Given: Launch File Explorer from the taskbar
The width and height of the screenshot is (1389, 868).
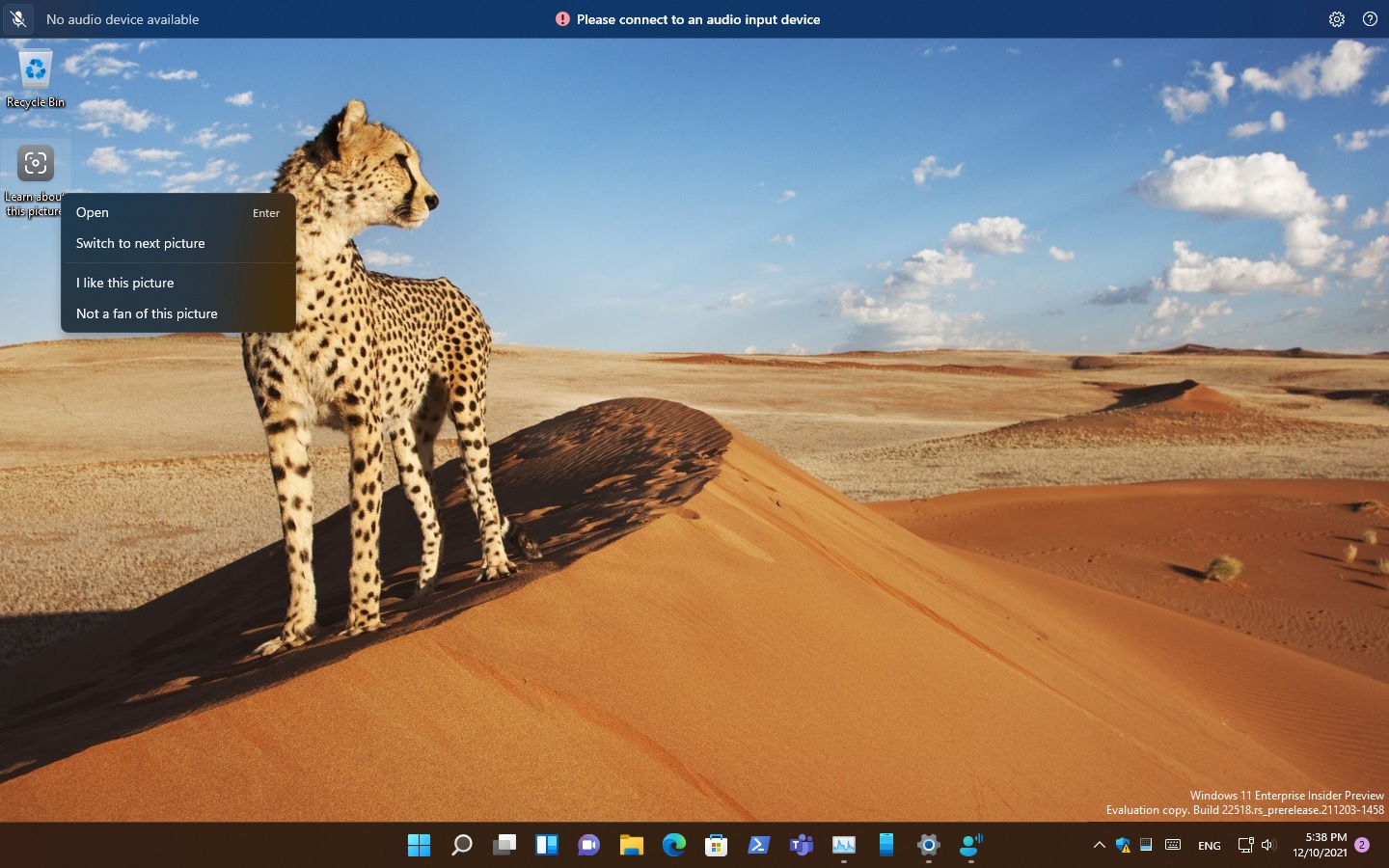Looking at the screenshot, I should tap(631, 845).
